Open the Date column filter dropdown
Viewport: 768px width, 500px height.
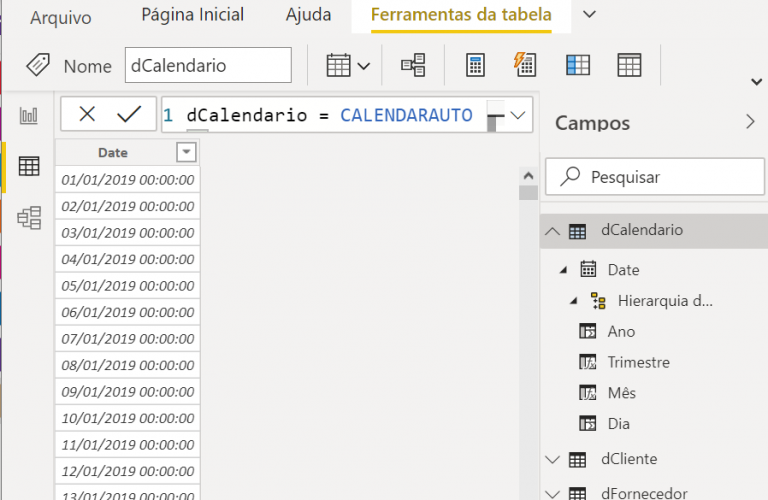click(185, 152)
